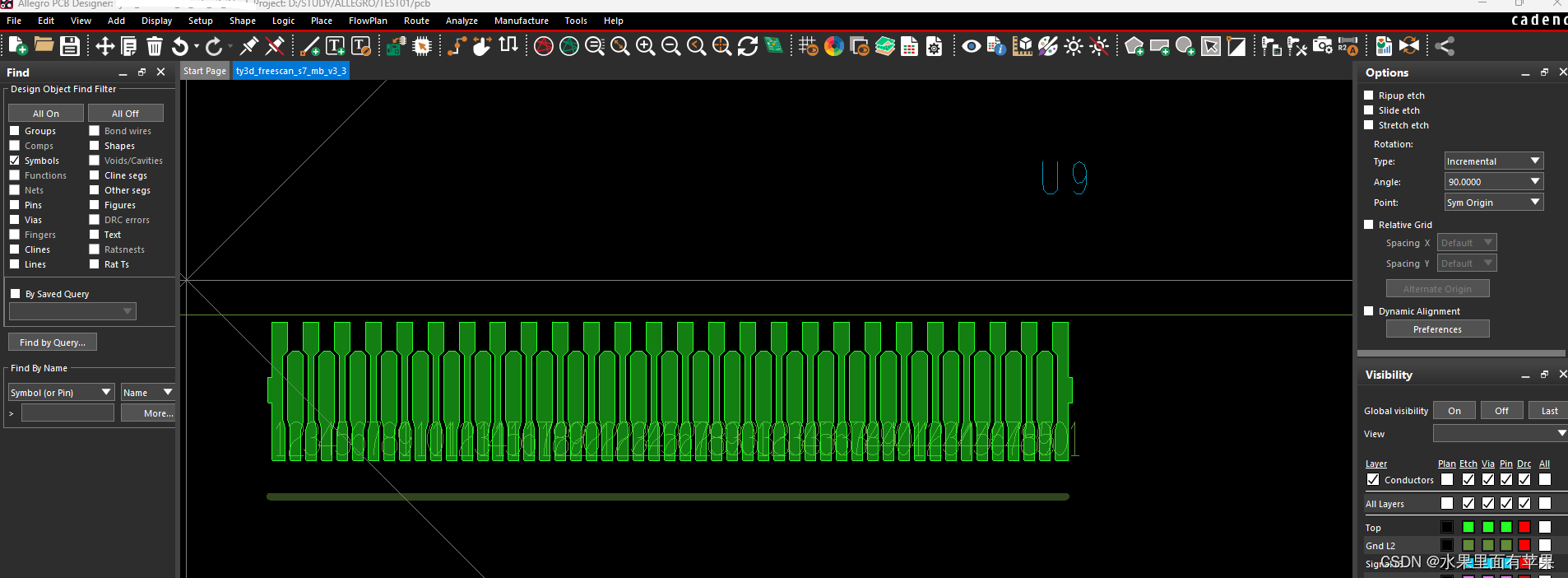Open the Symbol (or Pin) dropdown

coord(106,393)
